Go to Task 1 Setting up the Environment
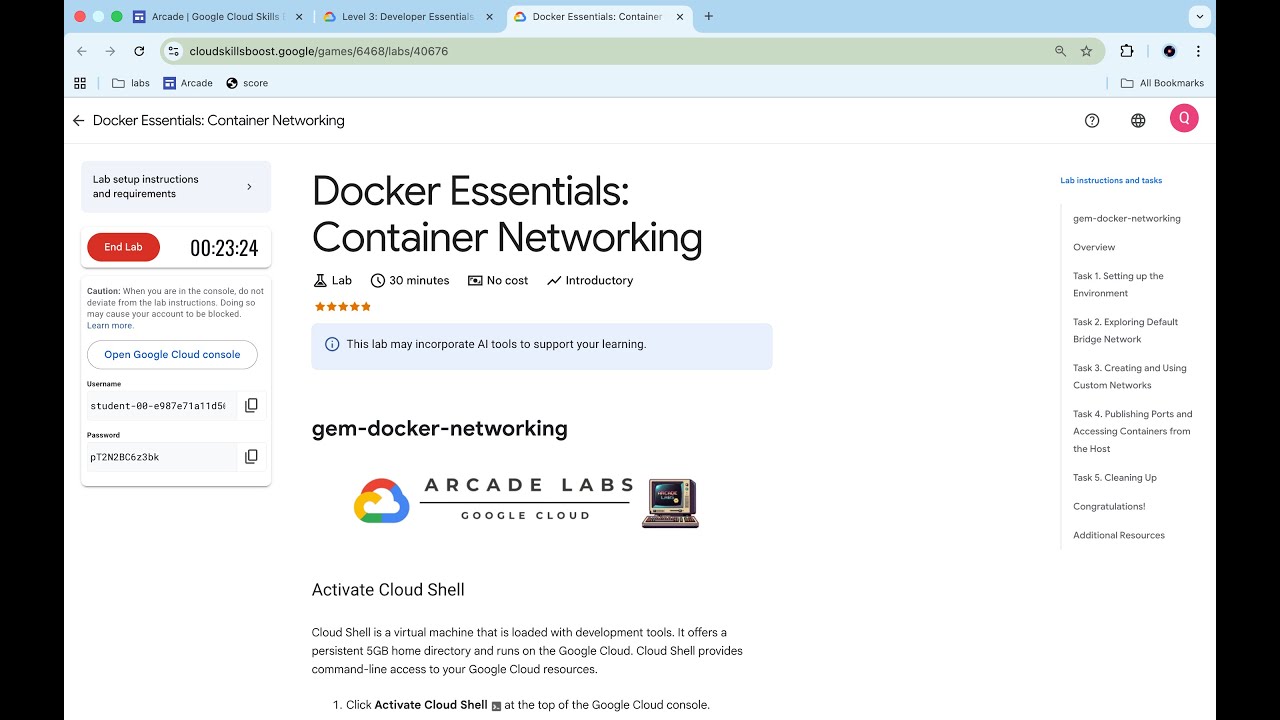1280x720 pixels. (x=1118, y=284)
